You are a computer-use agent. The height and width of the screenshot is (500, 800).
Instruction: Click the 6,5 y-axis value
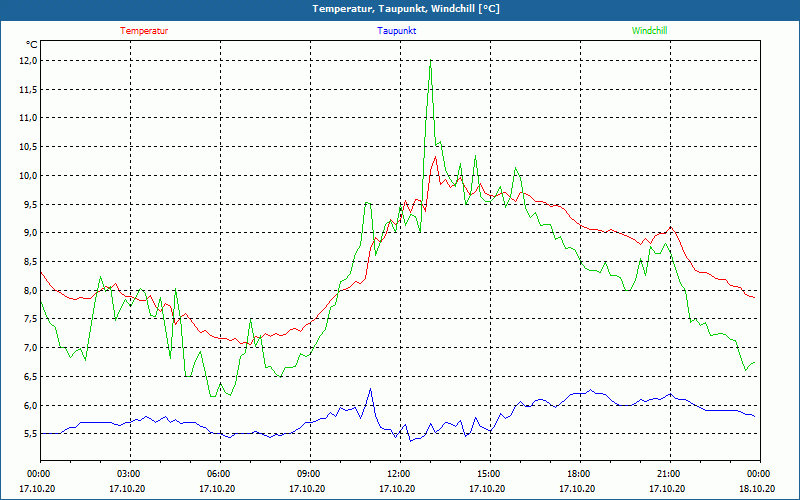(31, 377)
